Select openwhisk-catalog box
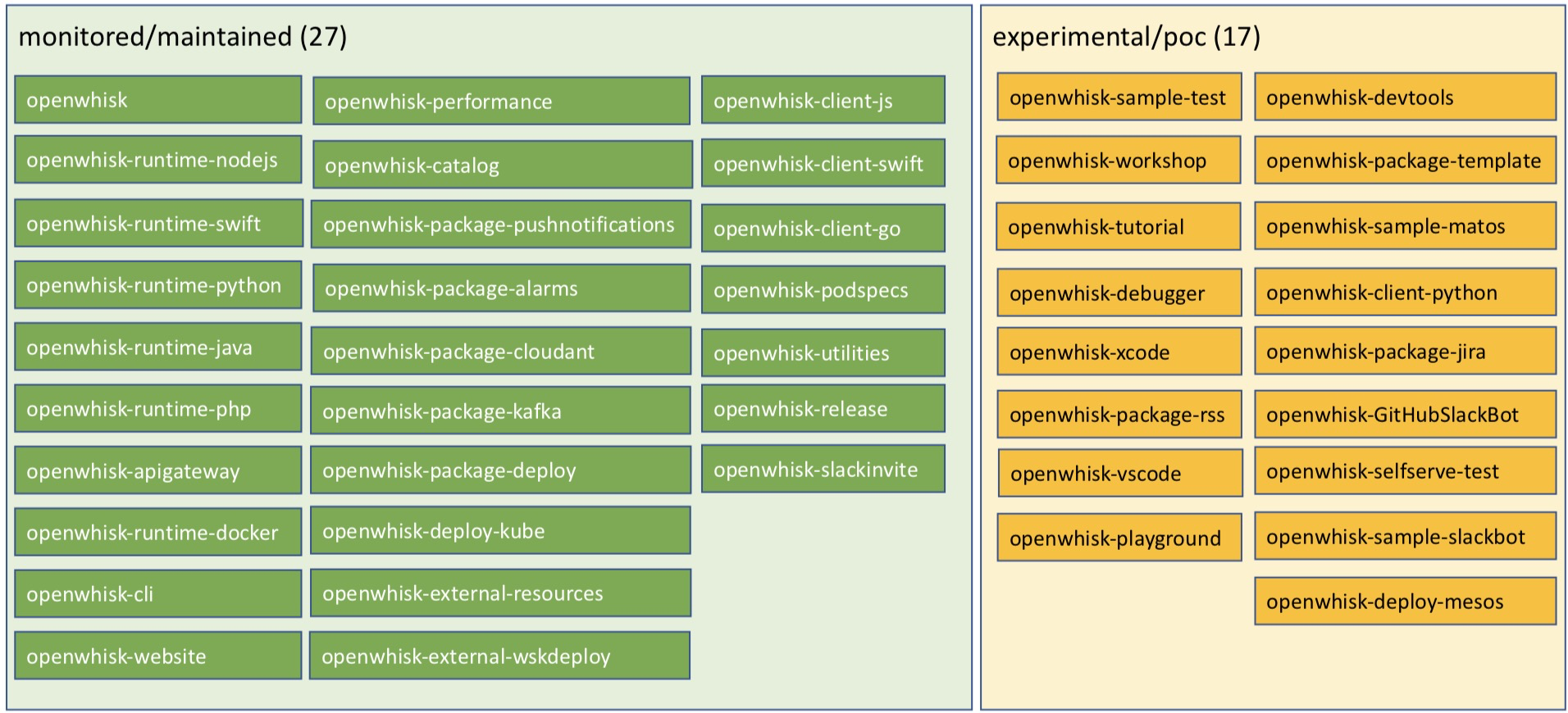Viewport: 1568px width, 713px height. (502, 165)
